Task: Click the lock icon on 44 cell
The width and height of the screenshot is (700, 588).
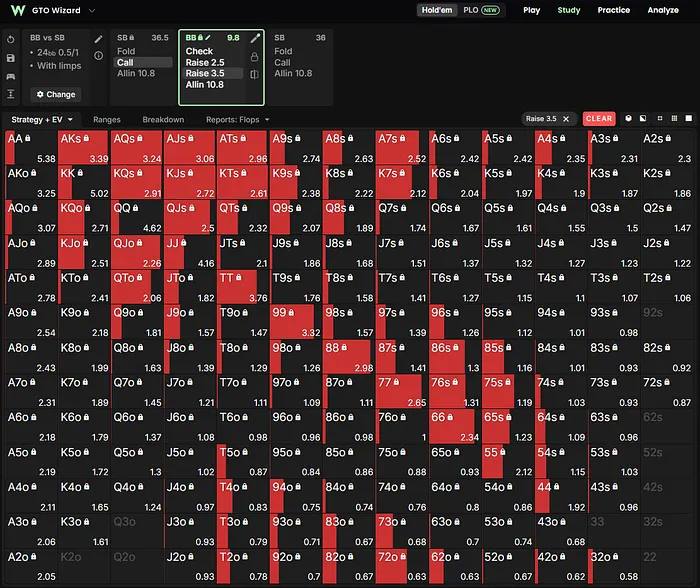Action: [556, 487]
